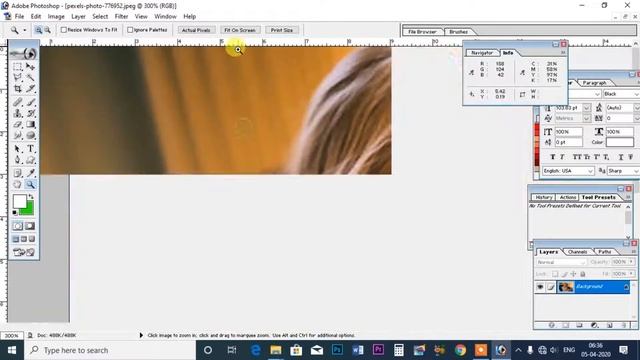This screenshot has height=360, width=640.
Task: Choose Zoom In mode in options bar
Action: point(38,30)
